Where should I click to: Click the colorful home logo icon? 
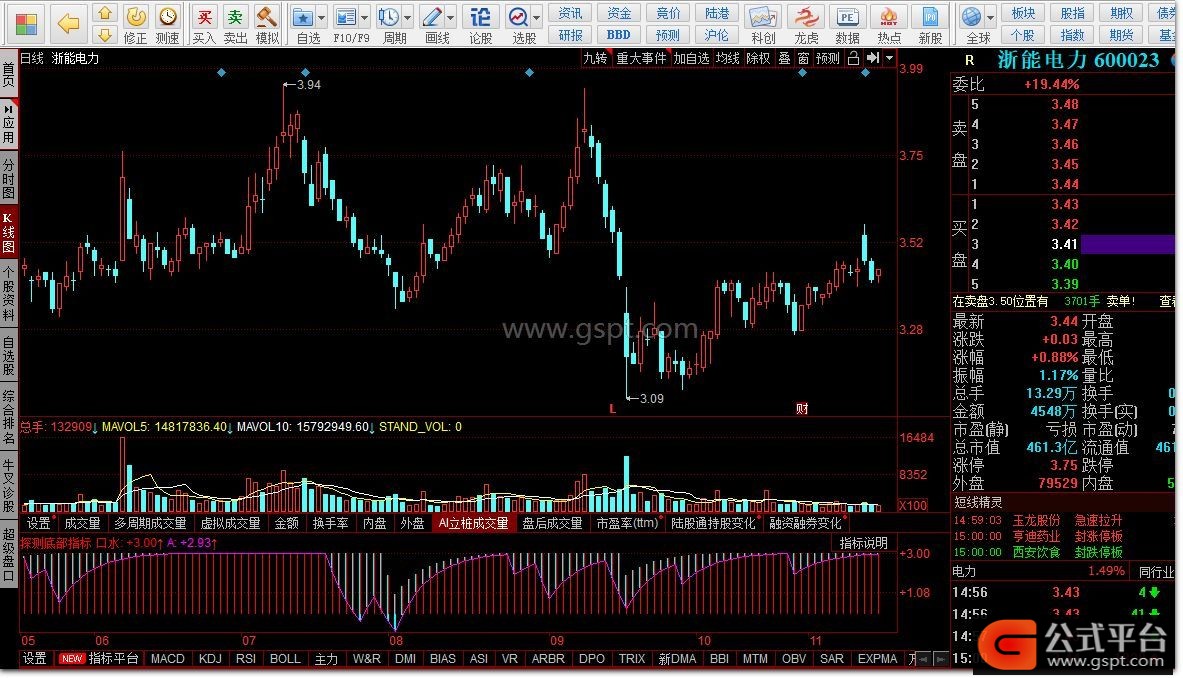pos(26,23)
